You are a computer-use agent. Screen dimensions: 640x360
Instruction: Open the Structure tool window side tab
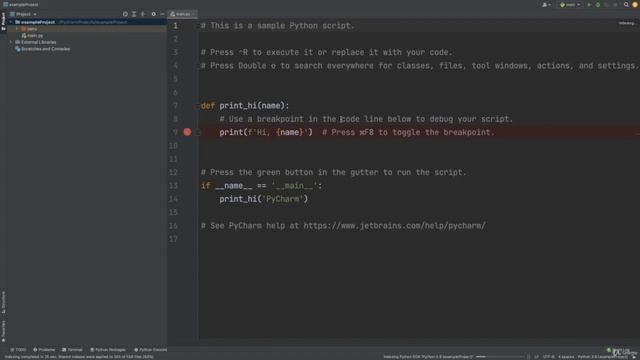click(3, 302)
